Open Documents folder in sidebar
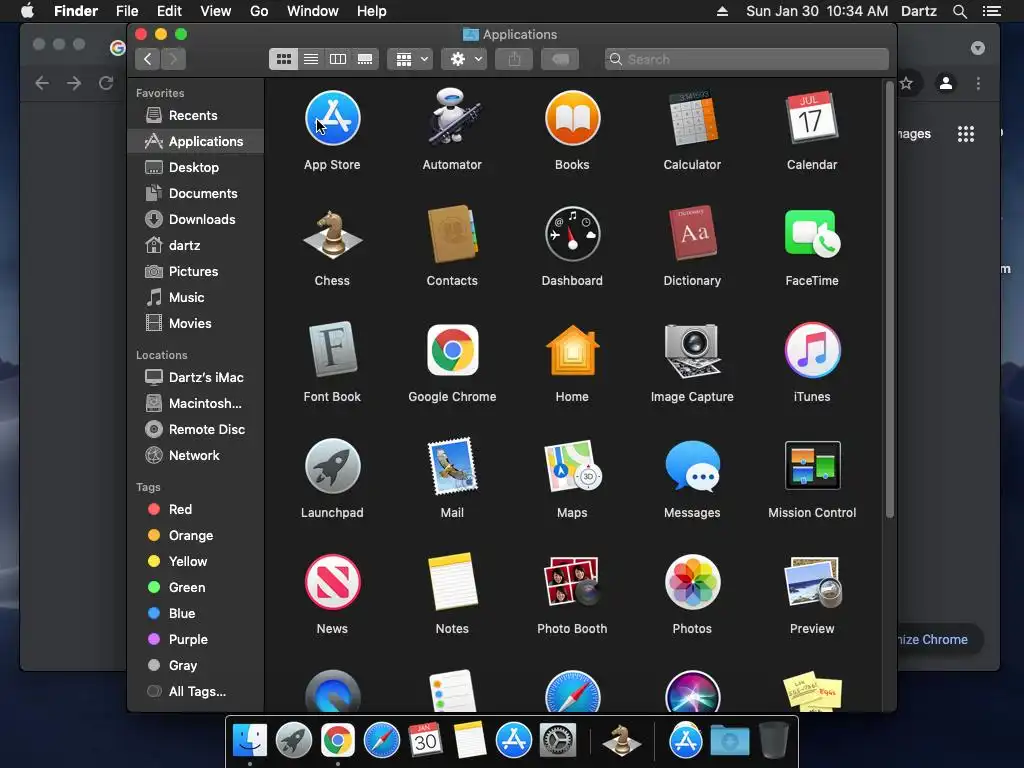The width and height of the screenshot is (1024, 768). (x=195, y=193)
